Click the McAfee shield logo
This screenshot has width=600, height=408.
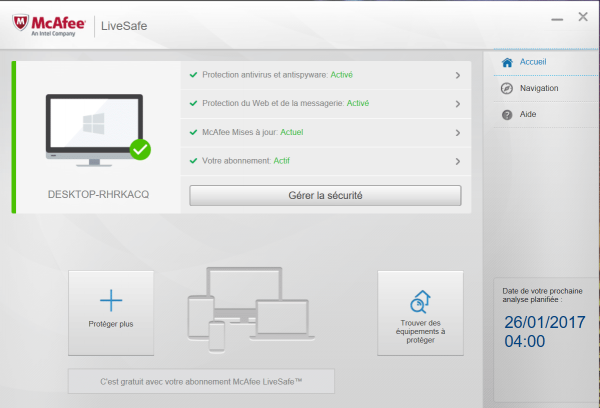20,23
